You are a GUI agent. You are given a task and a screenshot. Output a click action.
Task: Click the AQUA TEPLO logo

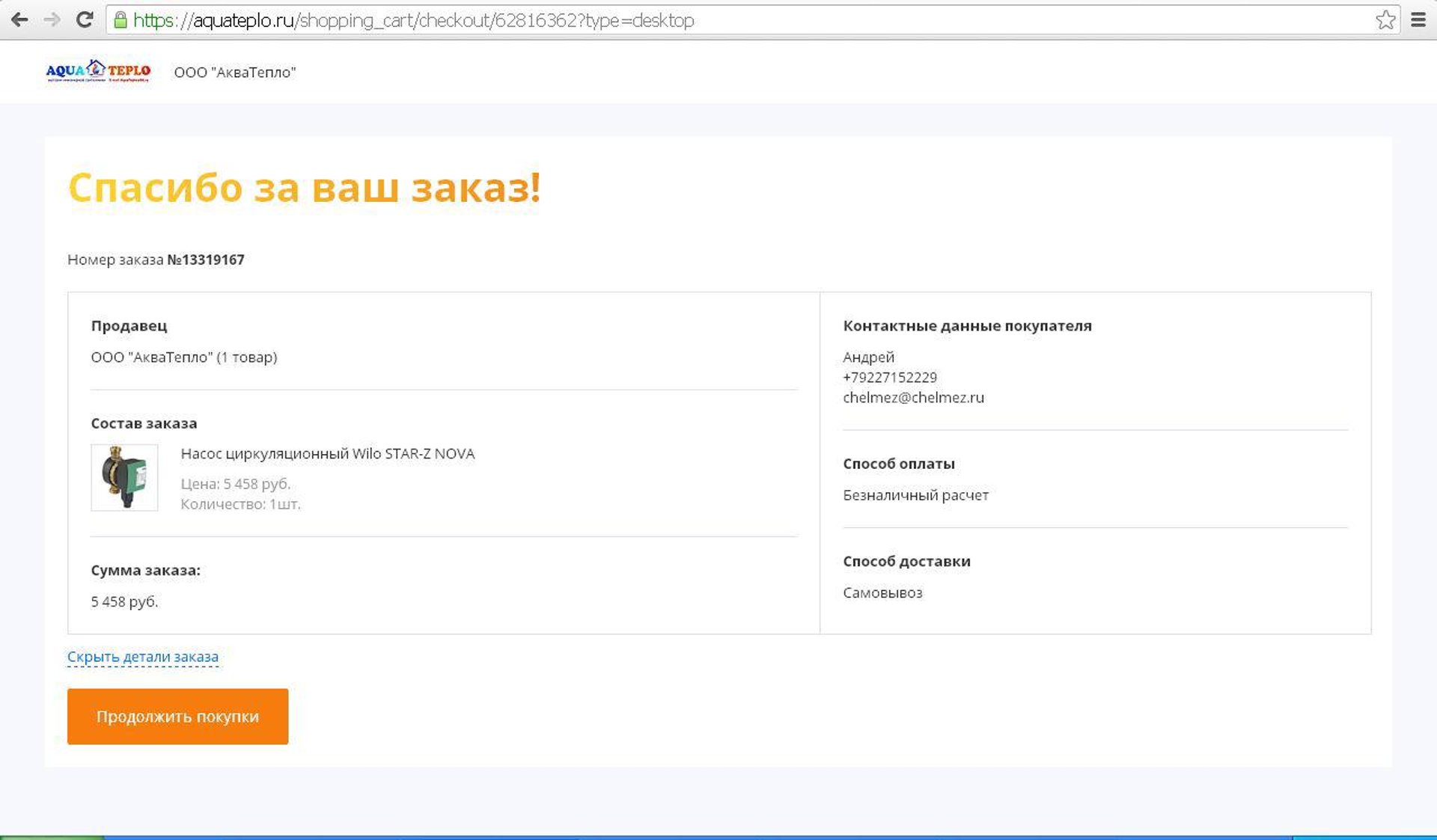pyautogui.click(x=98, y=71)
